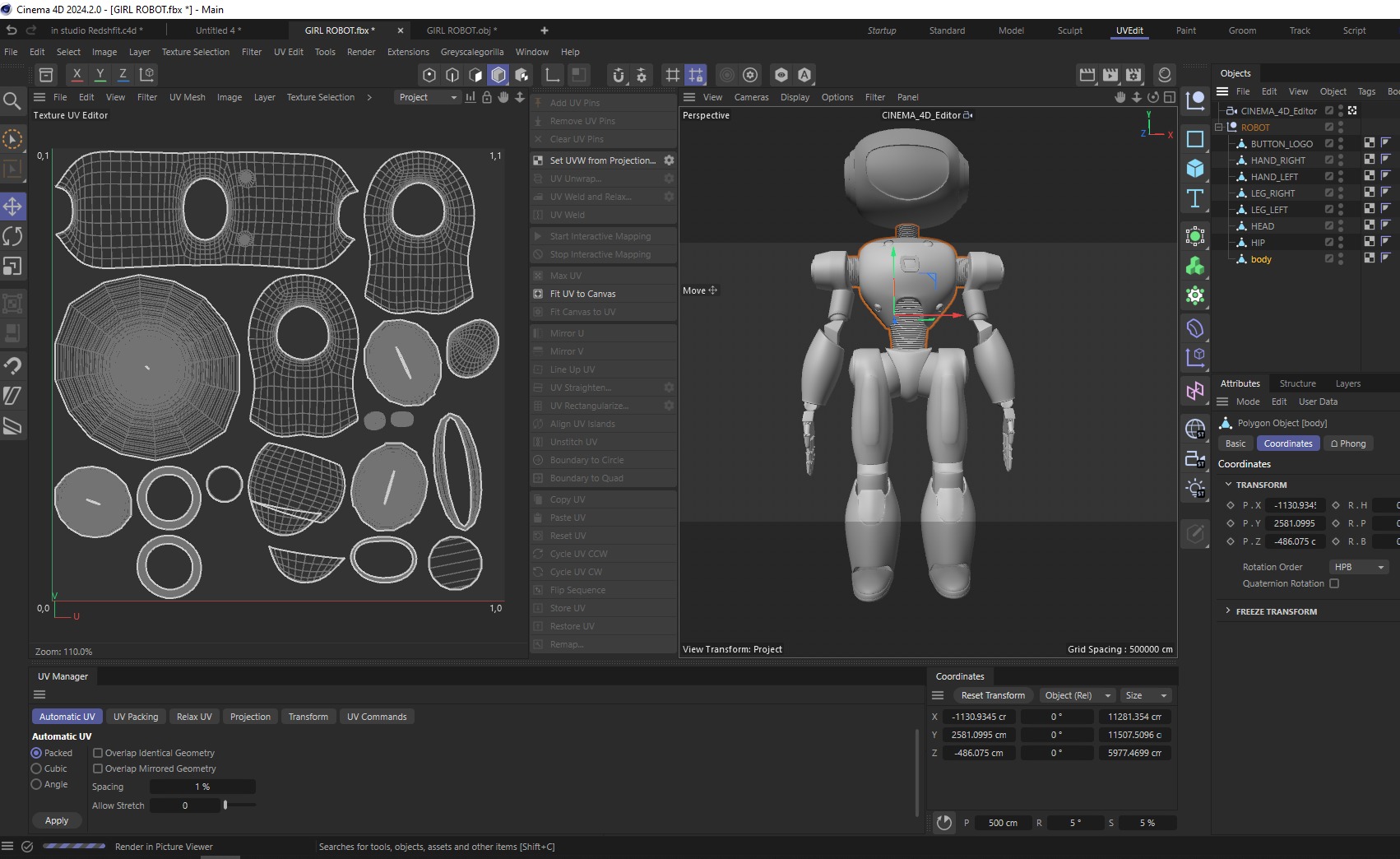Open the Relax UV tab

click(194, 717)
